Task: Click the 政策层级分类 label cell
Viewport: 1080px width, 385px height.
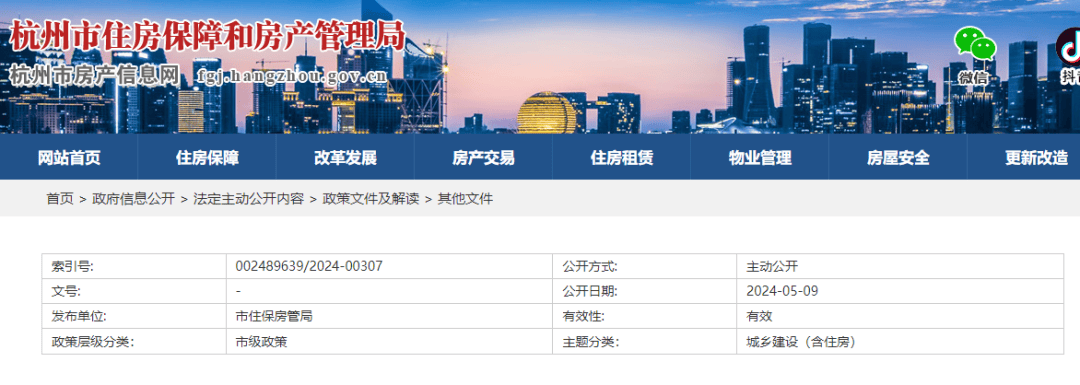Action: pyautogui.click(x=134, y=342)
